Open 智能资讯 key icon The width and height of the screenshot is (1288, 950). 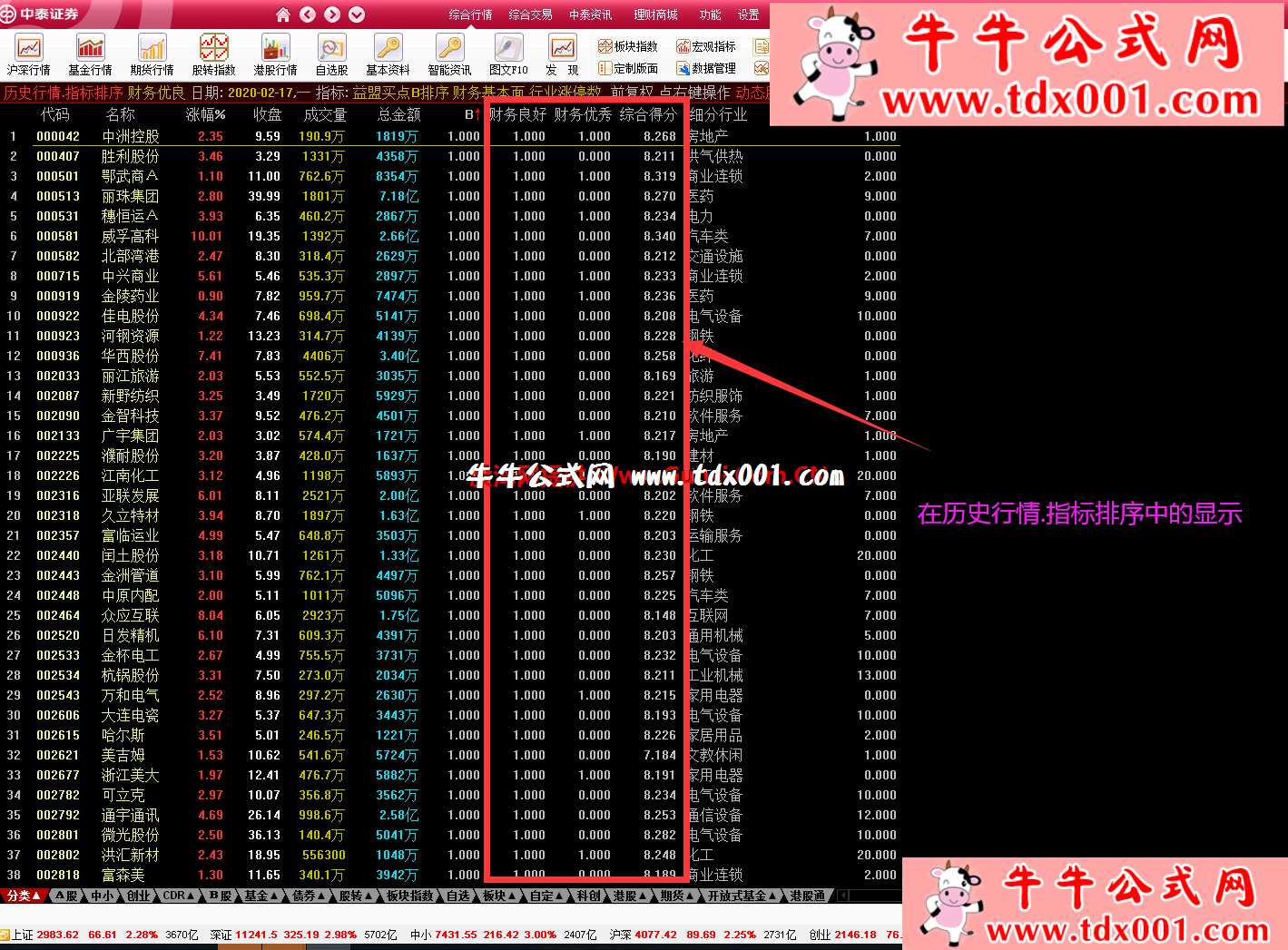[x=449, y=55]
